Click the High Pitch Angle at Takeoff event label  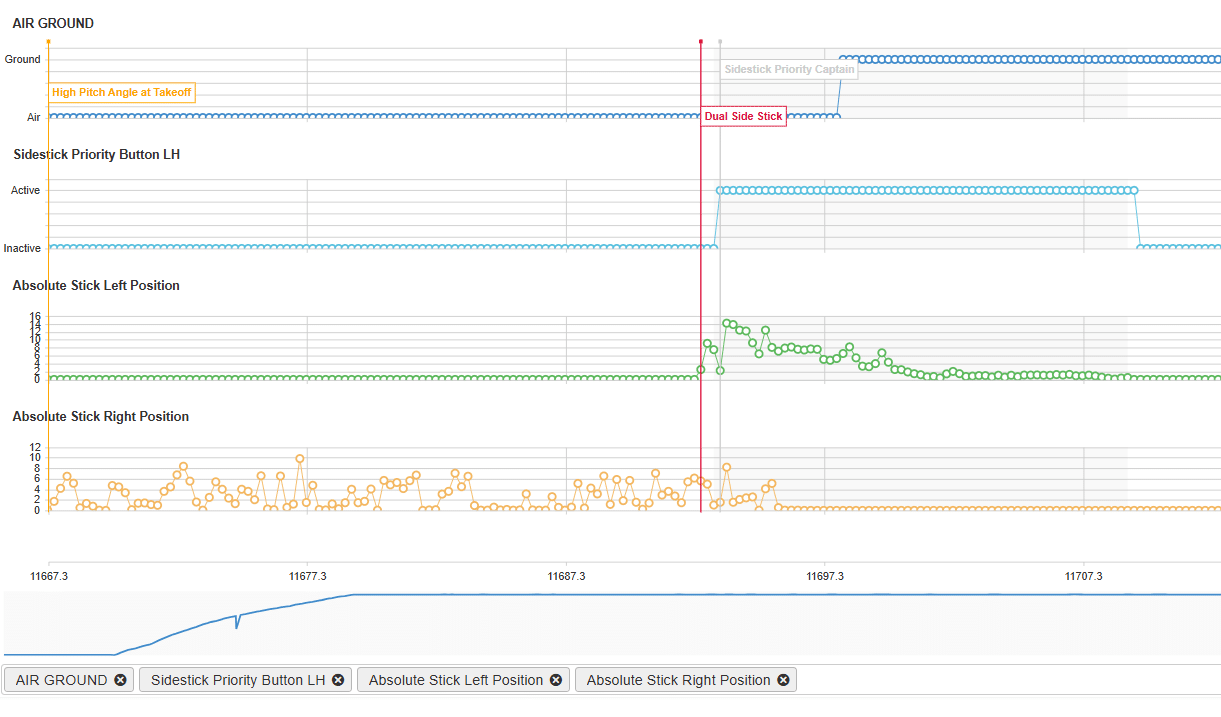(x=121, y=92)
